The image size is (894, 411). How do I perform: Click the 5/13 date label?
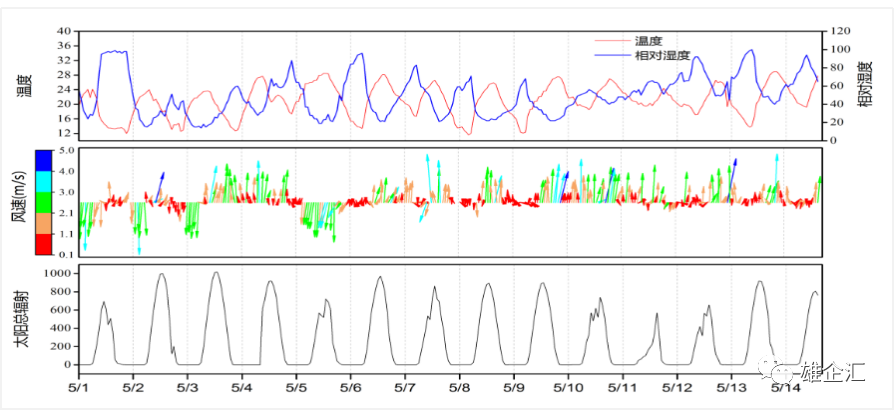coord(732,386)
